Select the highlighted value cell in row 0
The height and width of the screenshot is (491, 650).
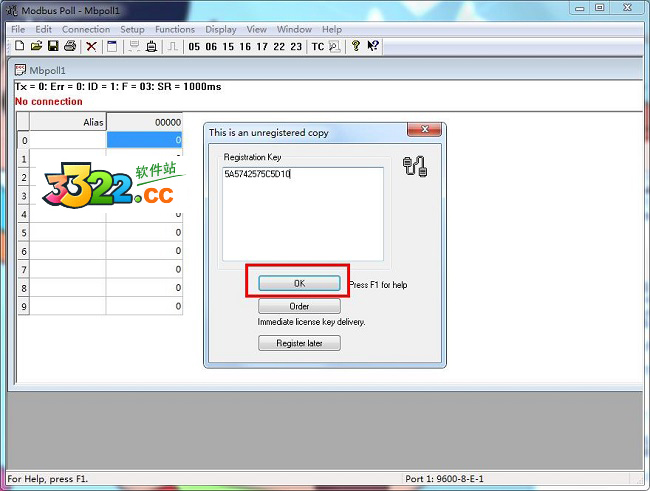click(x=144, y=140)
